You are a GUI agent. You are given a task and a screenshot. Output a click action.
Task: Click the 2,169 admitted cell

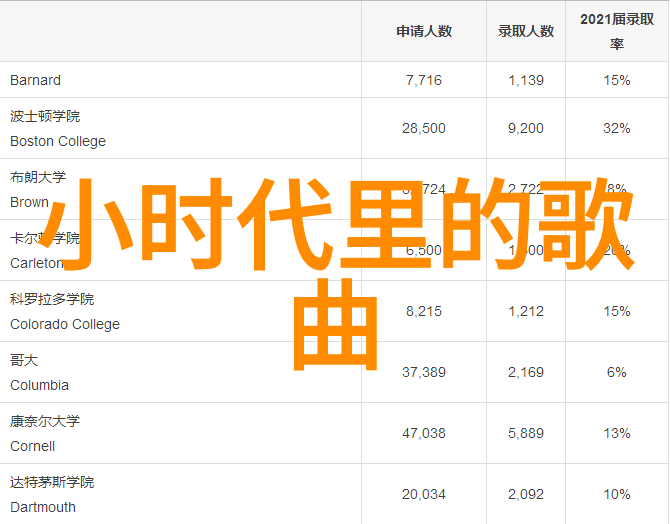(x=526, y=372)
